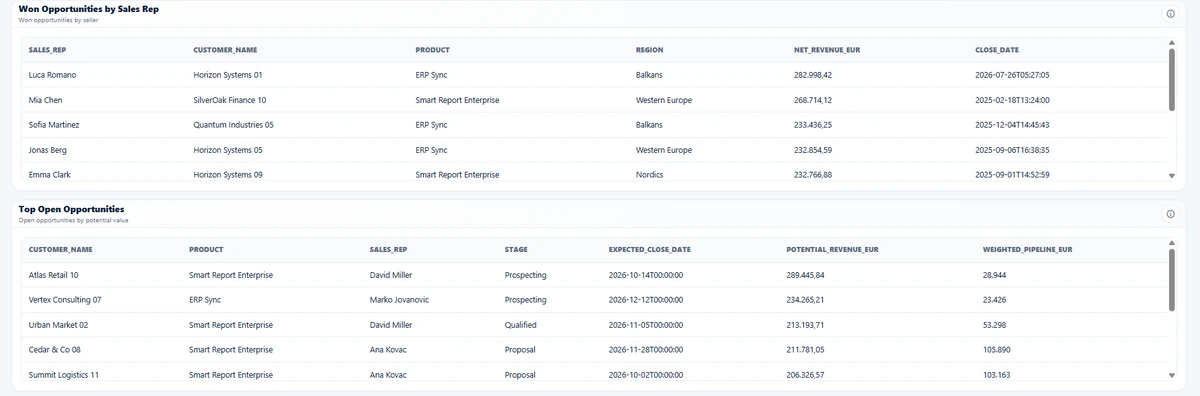Click Proposal stage in Summit Logistics 11 row
Image resolution: width=1200 pixels, height=396 pixels.
(x=520, y=374)
